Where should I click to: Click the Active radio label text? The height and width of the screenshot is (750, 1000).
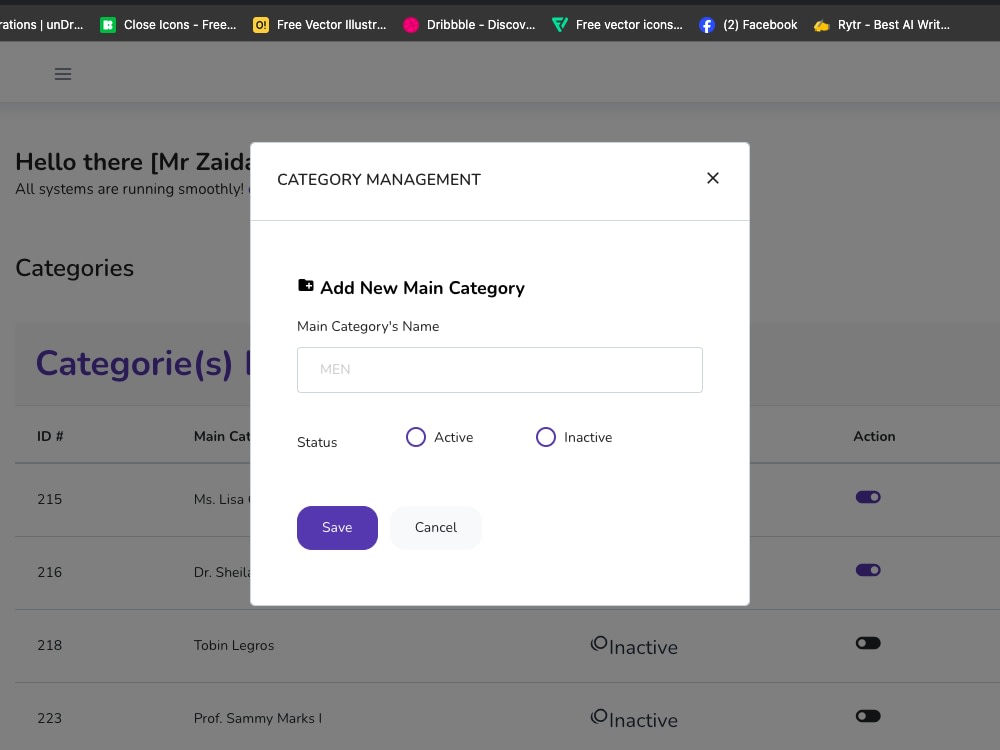(453, 438)
